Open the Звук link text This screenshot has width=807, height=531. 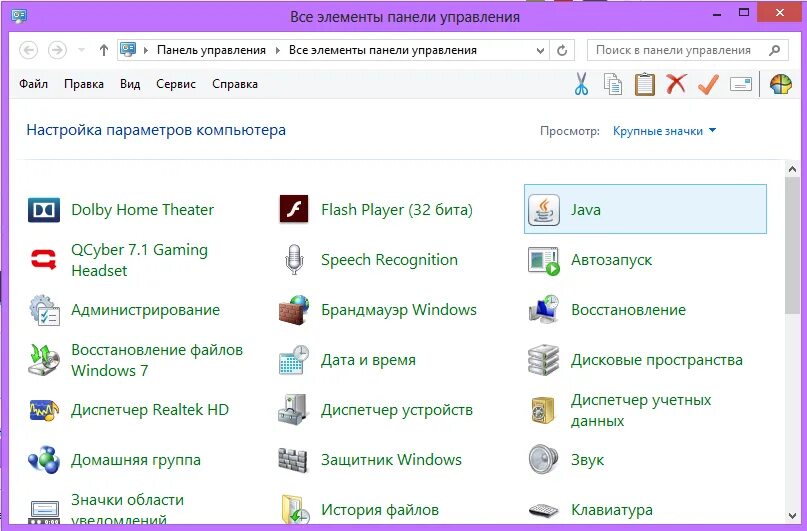point(587,459)
